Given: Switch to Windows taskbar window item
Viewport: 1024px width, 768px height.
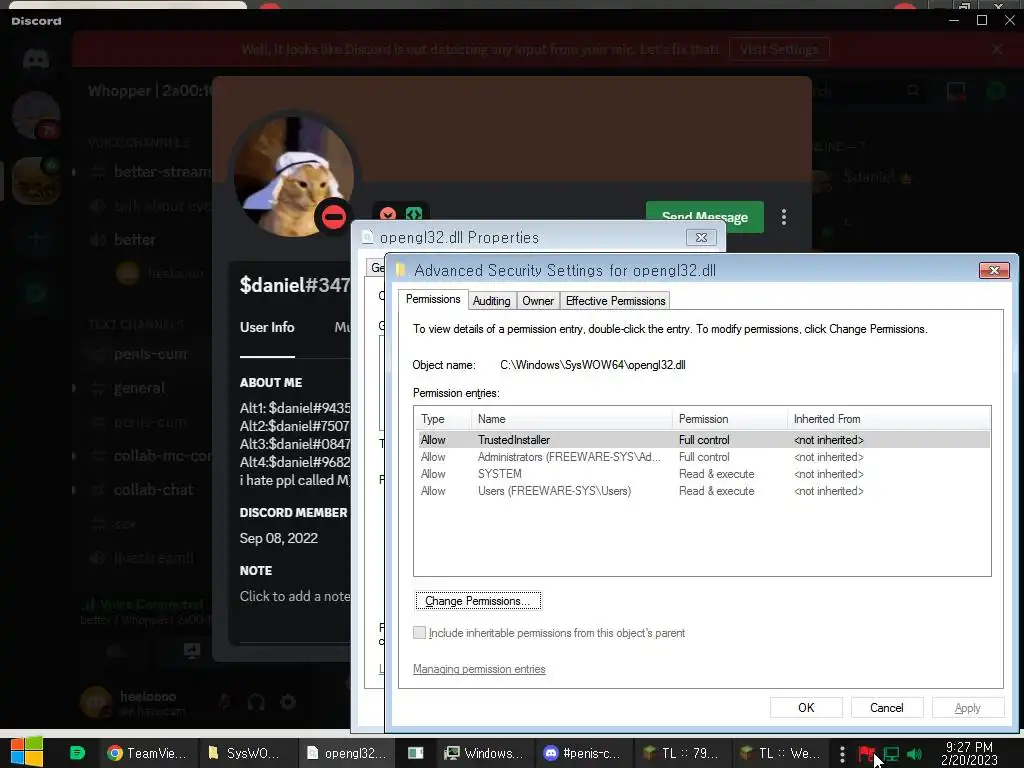Looking at the screenshot, I should (x=483, y=754).
